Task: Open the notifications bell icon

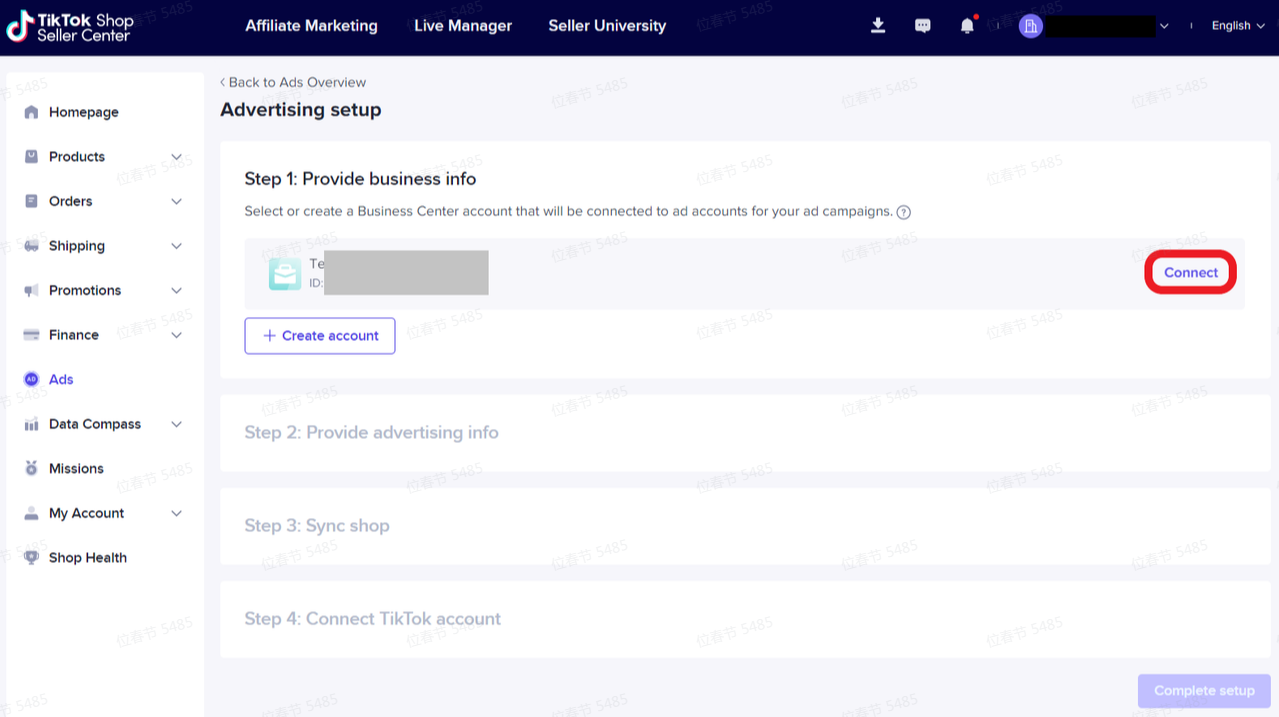Action: pyautogui.click(x=967, y=26)
